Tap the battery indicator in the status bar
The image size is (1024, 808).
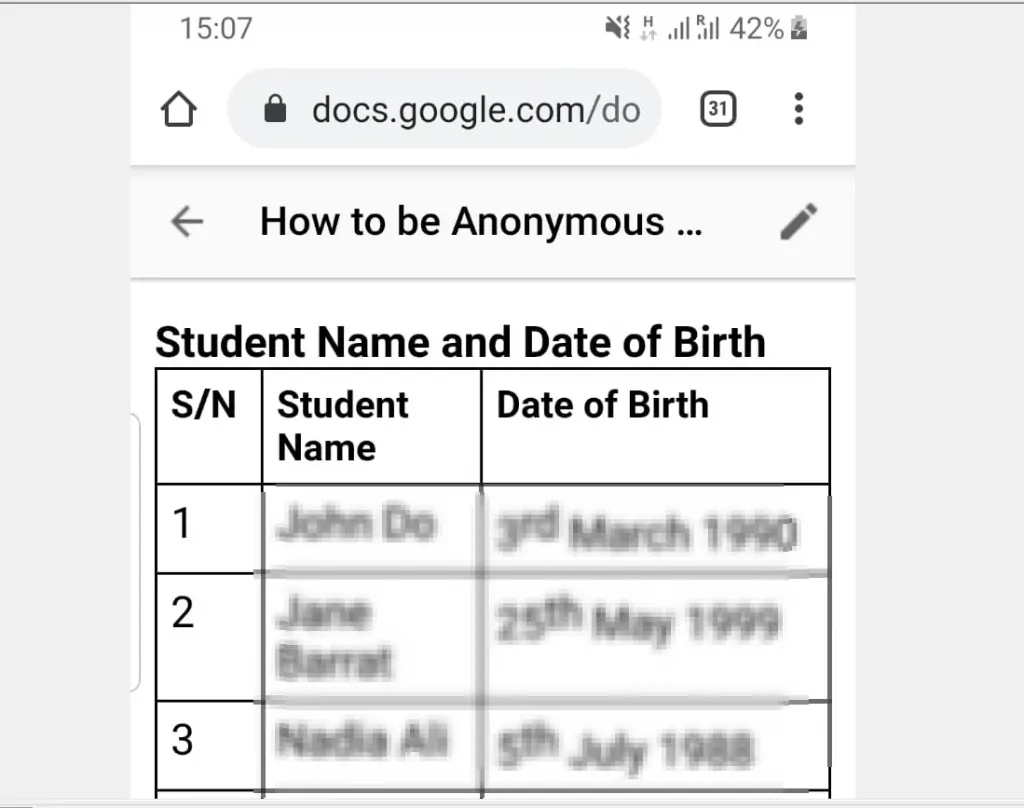click(x=797, y=29)
